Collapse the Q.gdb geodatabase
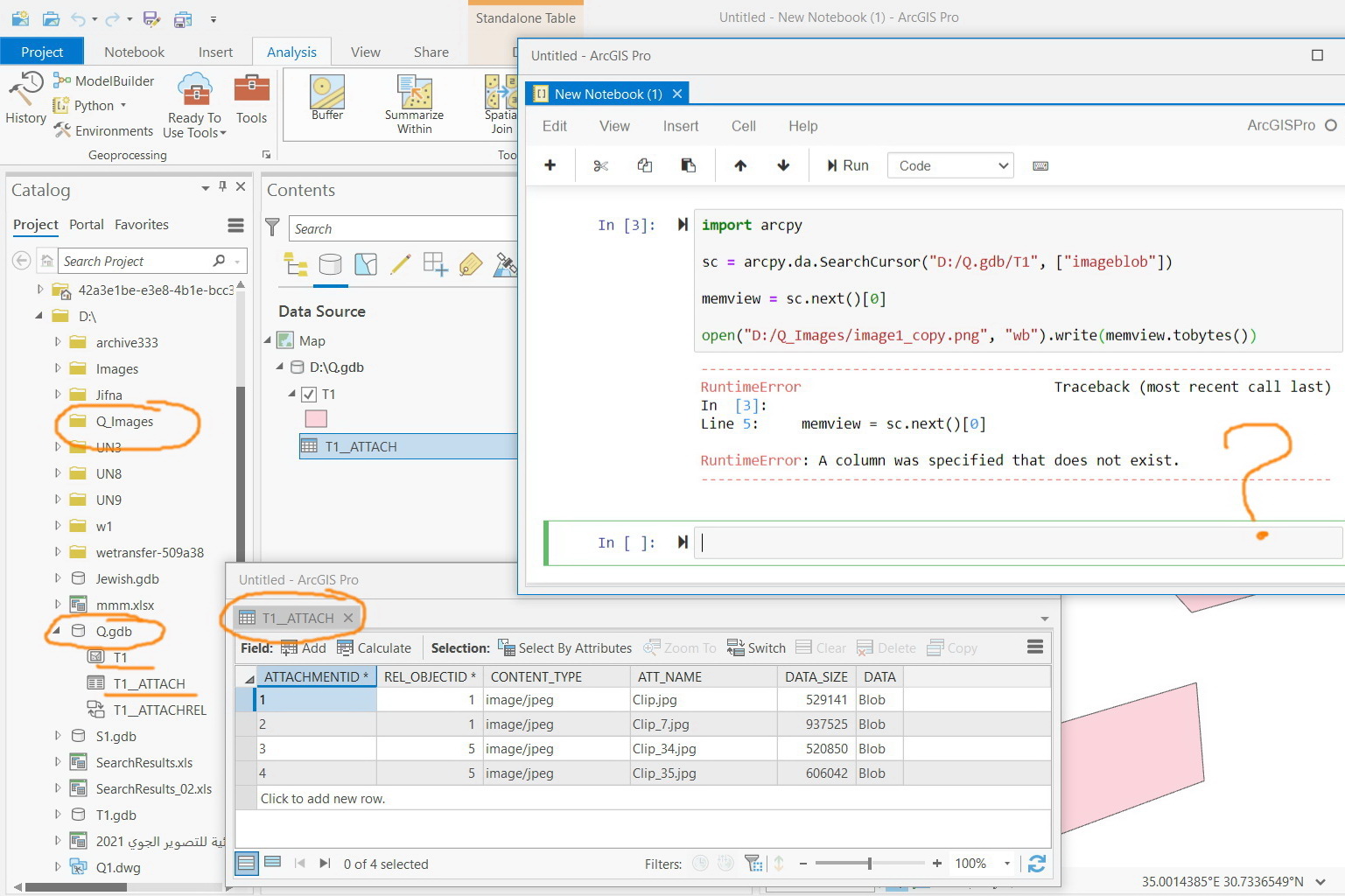The height and width of the screenshot is (896, 1345). pos(57,631)
